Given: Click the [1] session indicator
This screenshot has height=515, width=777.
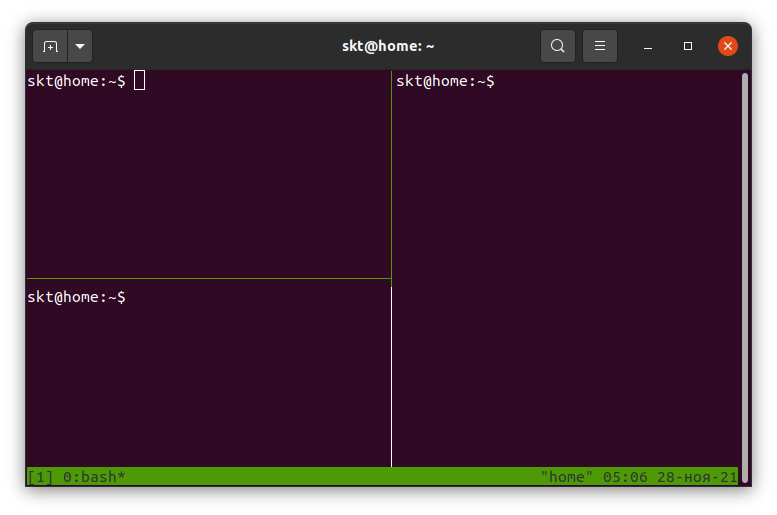Looking at the screenshot, I should tap(40, 477).
